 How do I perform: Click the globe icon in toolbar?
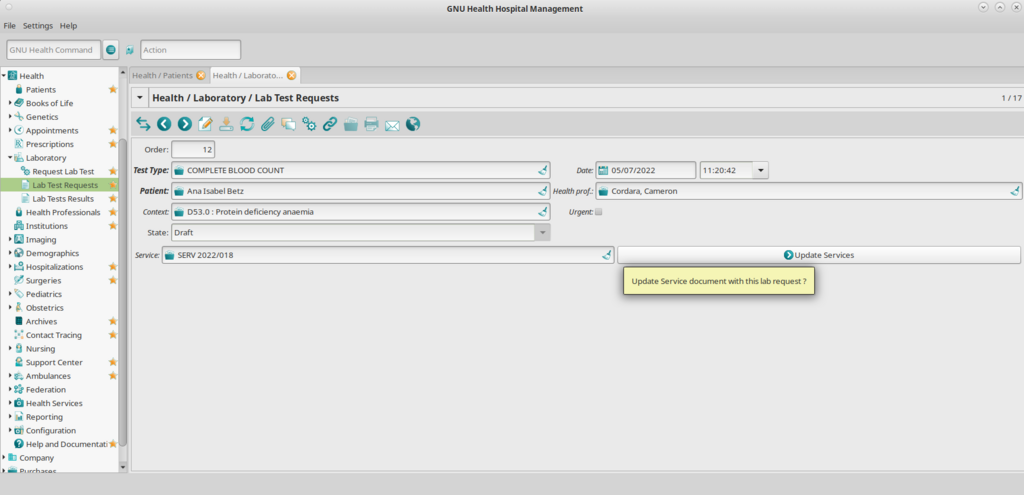coord(413,124)
